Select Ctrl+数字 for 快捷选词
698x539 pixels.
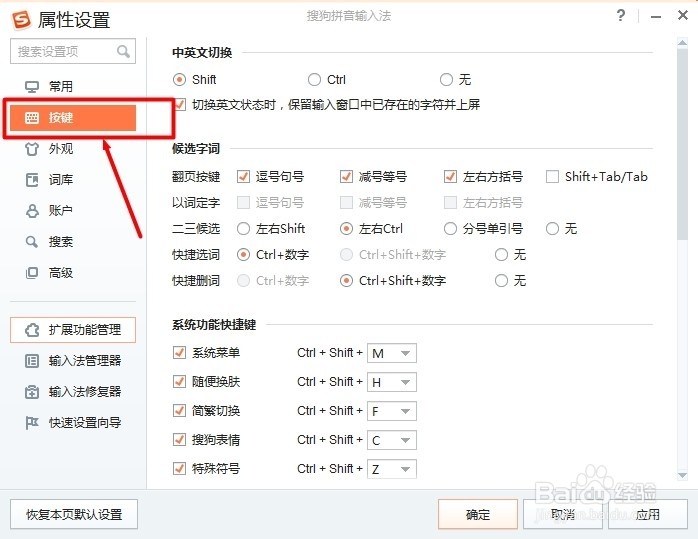243,255
